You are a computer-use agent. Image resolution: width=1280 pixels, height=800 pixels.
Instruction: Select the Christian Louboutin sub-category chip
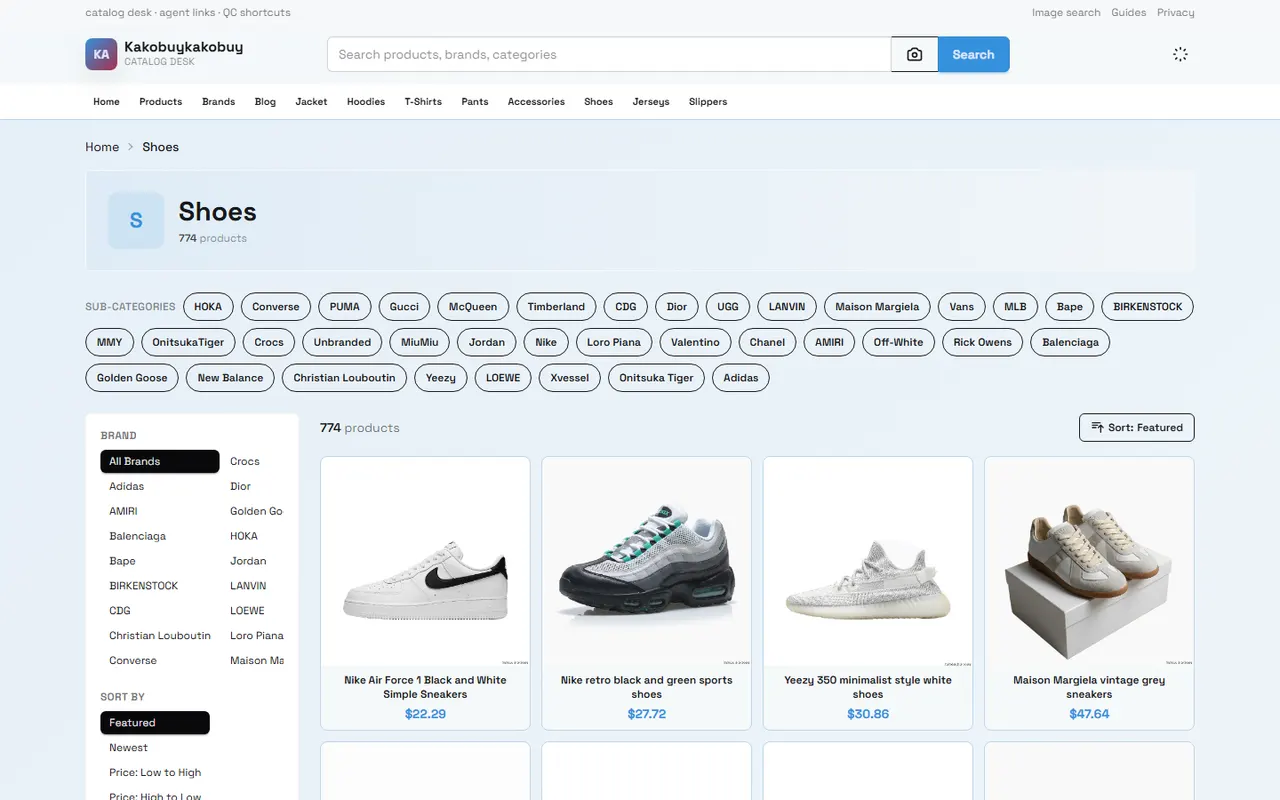tap(344, 378)
